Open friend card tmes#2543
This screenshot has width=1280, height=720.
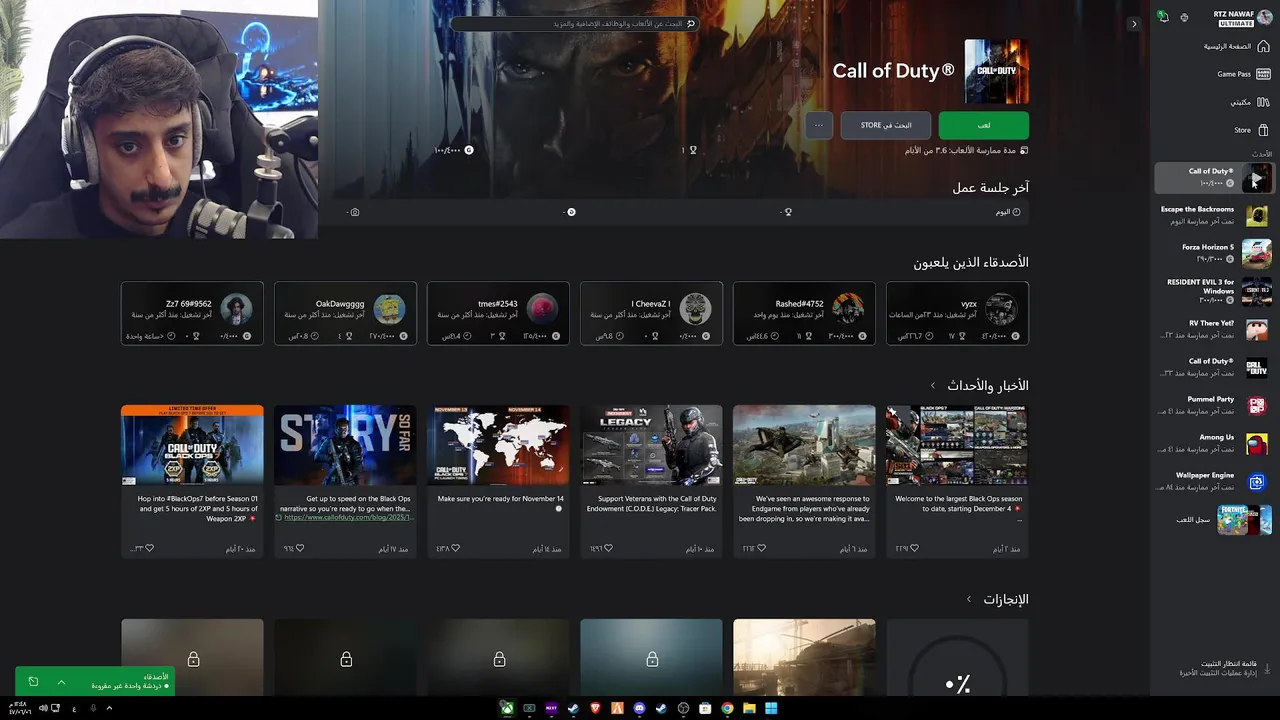point(498,313)
